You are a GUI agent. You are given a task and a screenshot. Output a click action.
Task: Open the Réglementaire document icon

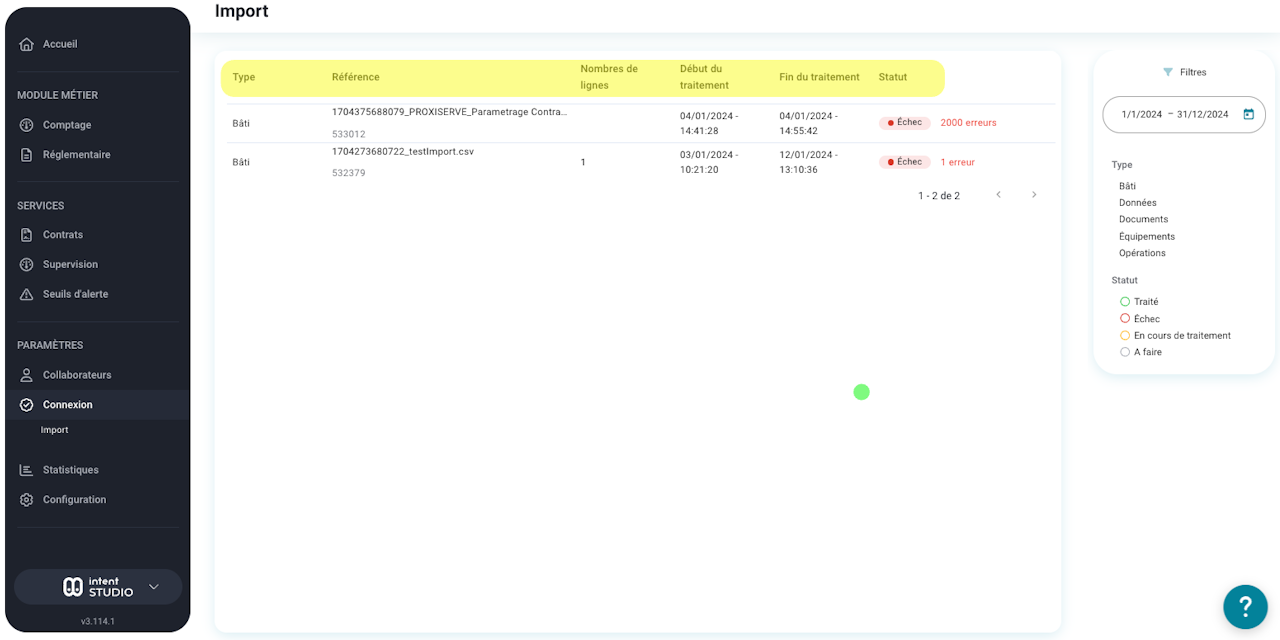pos(27,155)
